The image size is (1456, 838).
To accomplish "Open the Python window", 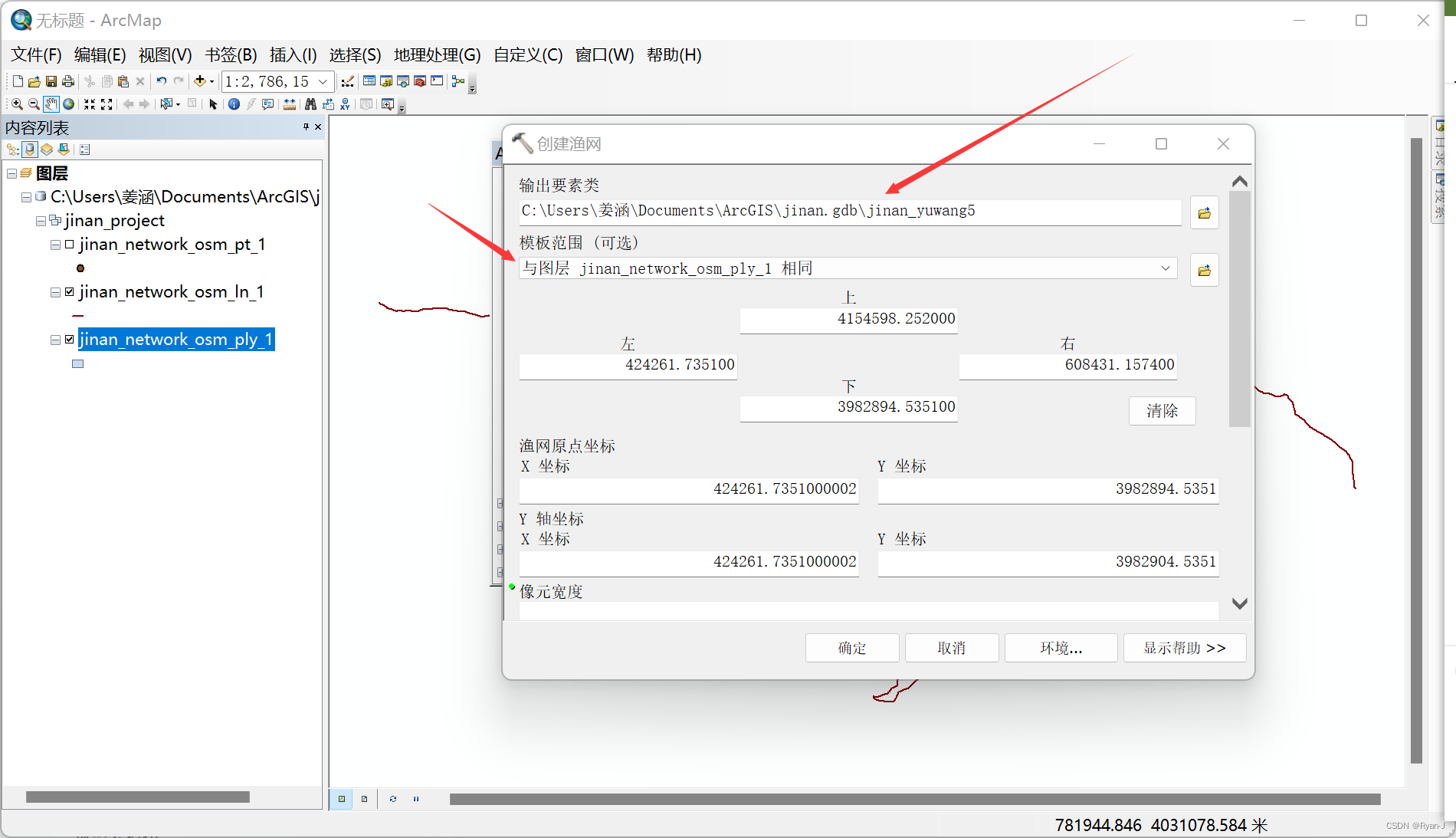I will [437, 81].
